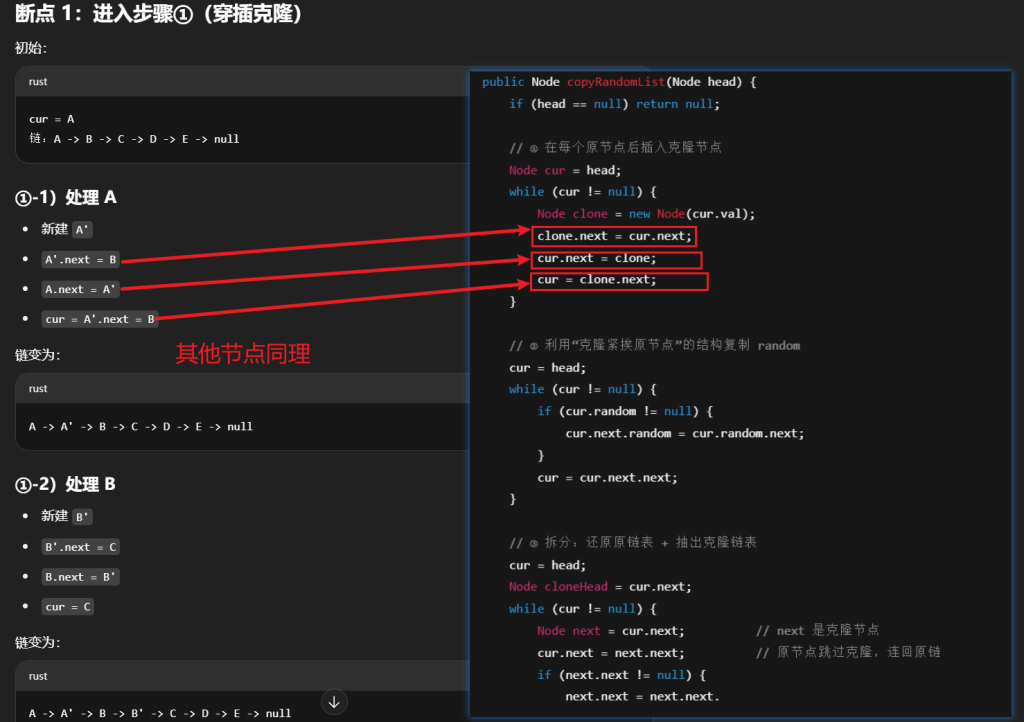Click the heading '断点 1：进入步骤①（穿插克隆）'

point(160,15)
